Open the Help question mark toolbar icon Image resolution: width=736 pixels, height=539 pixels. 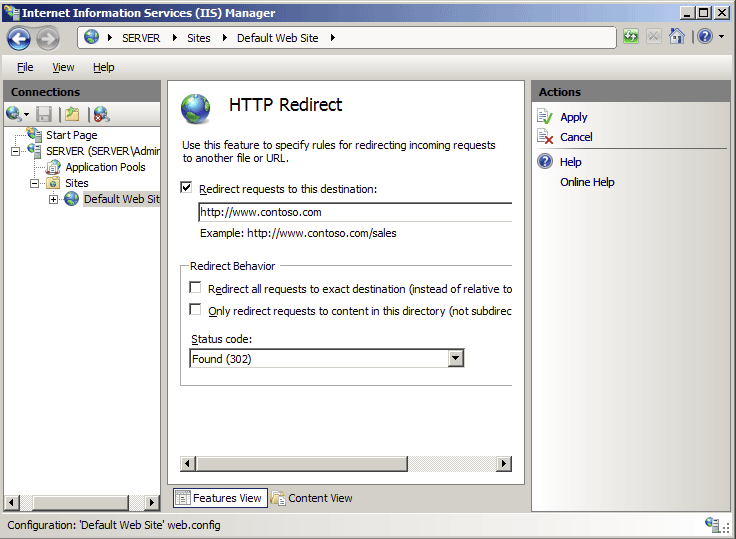[x=705, y=37]
